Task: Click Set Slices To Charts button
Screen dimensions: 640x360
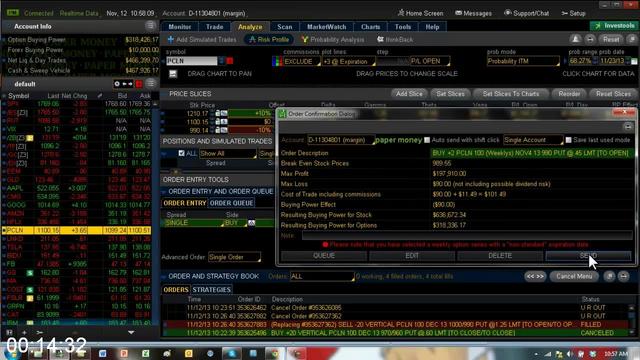Action: point(511,94)
